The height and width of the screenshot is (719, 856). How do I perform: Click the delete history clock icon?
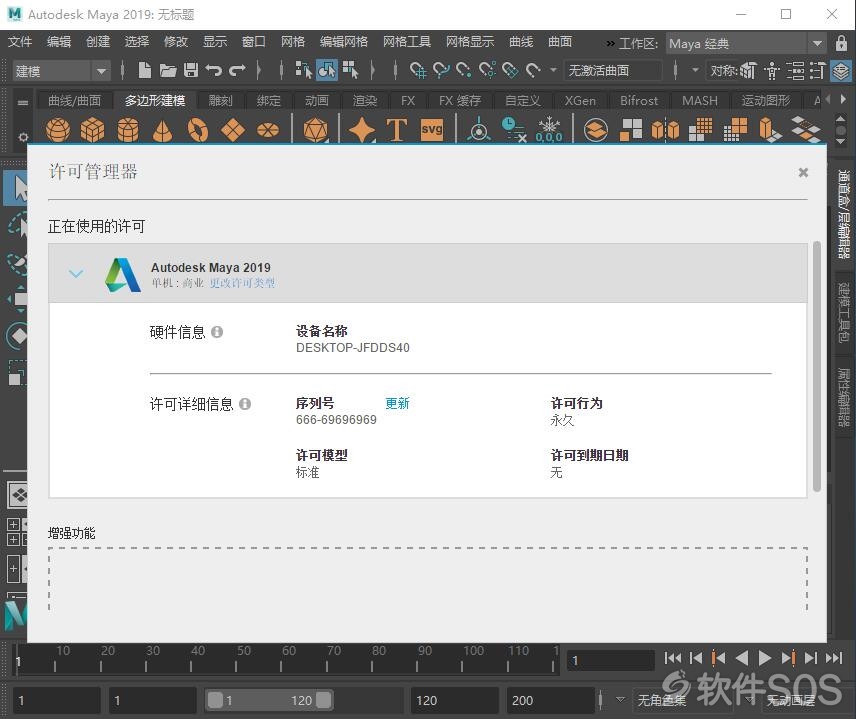coord(513,130)
